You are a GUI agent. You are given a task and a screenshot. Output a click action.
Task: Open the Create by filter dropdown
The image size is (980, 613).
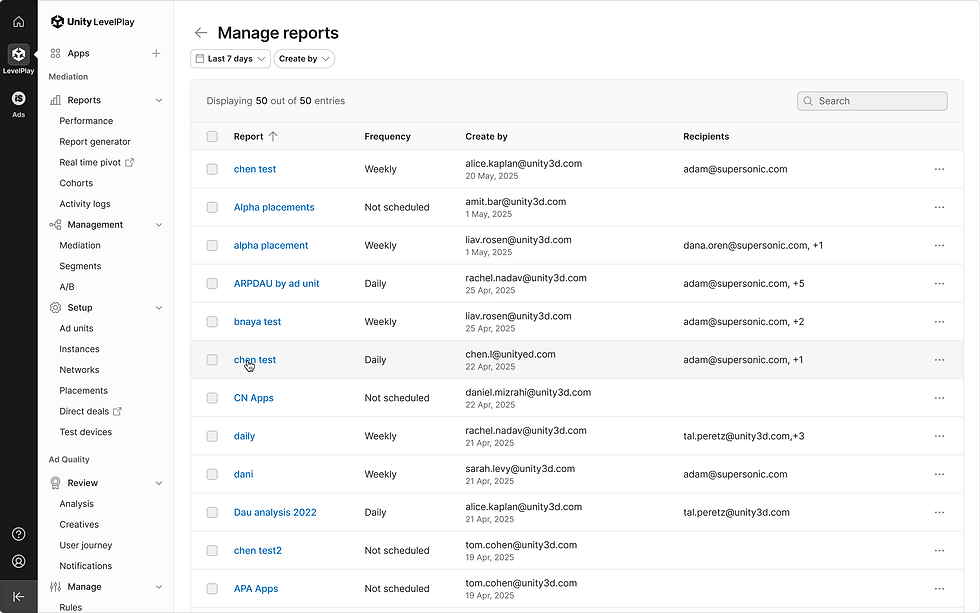click(x=304, y=59)
